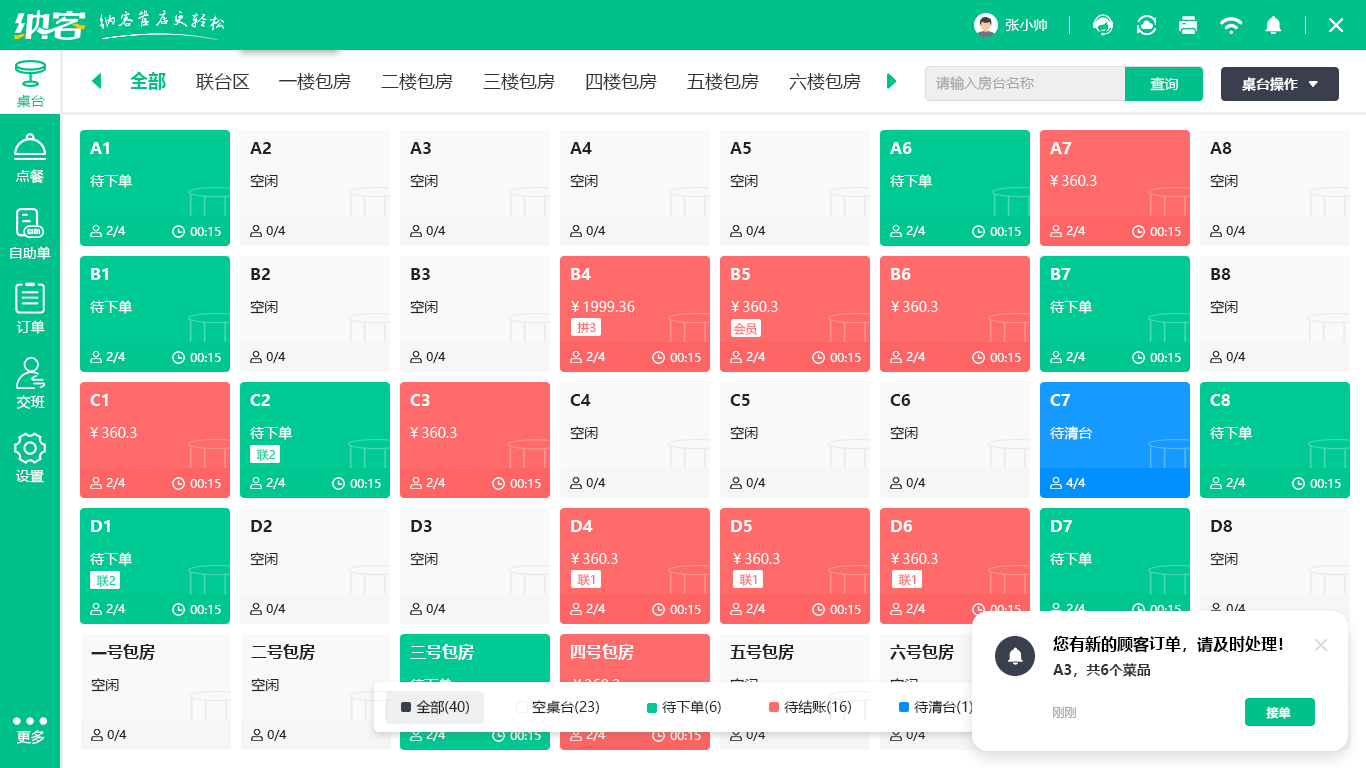1366x768 pixels.
Task: Click the cloud sync icon in the top bar
Action: 1146,25
